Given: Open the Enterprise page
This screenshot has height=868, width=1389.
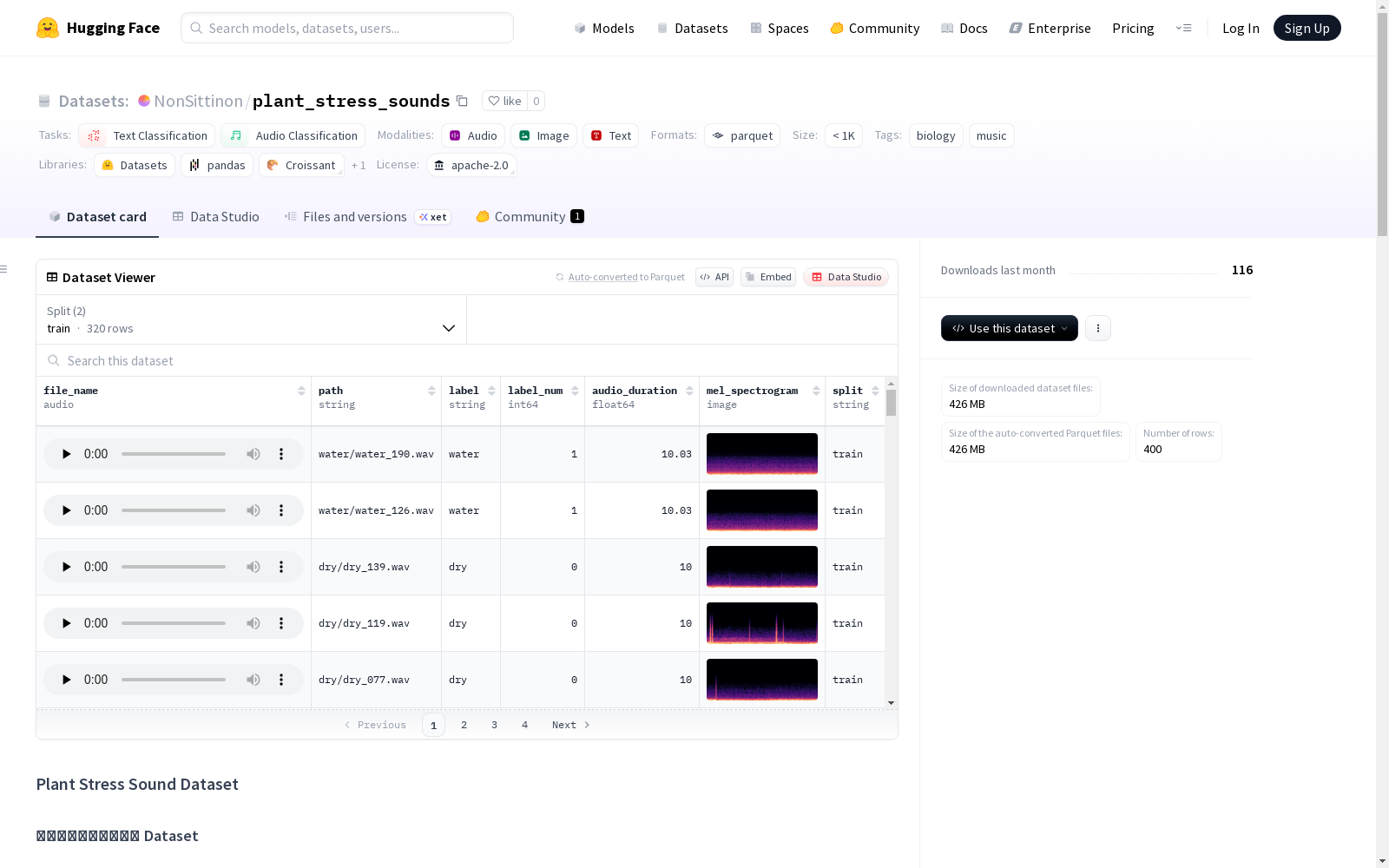Looking at the screenshot, I should pos(1050,28).
